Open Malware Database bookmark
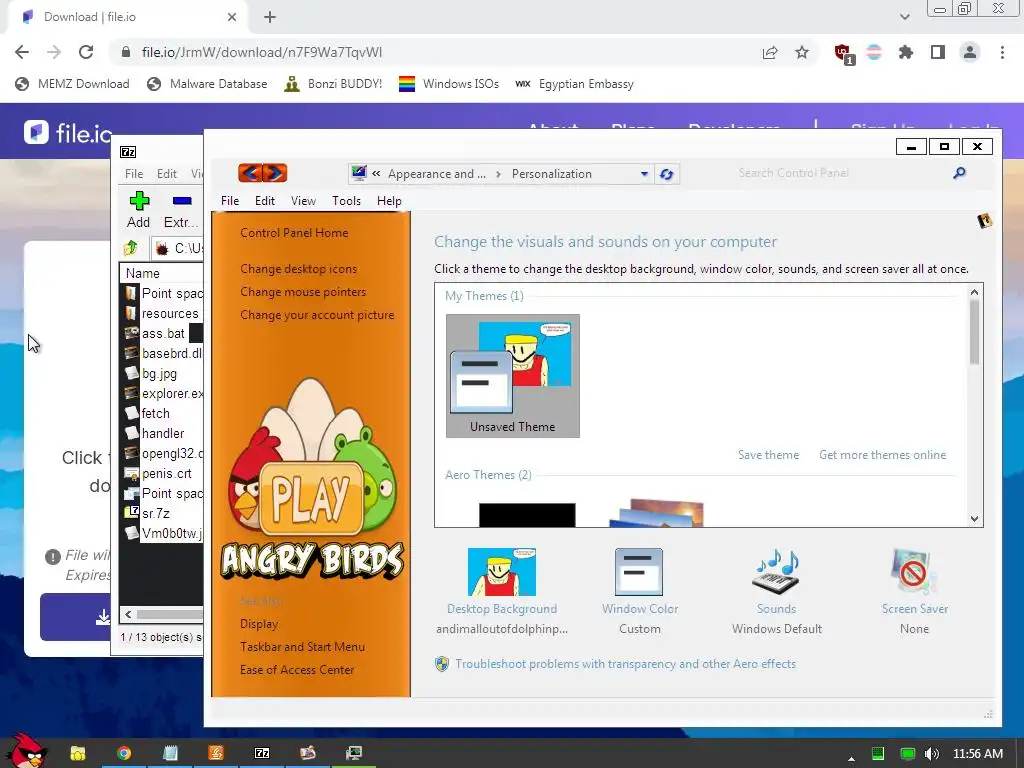1024x768 pixels. pos(208,84)
